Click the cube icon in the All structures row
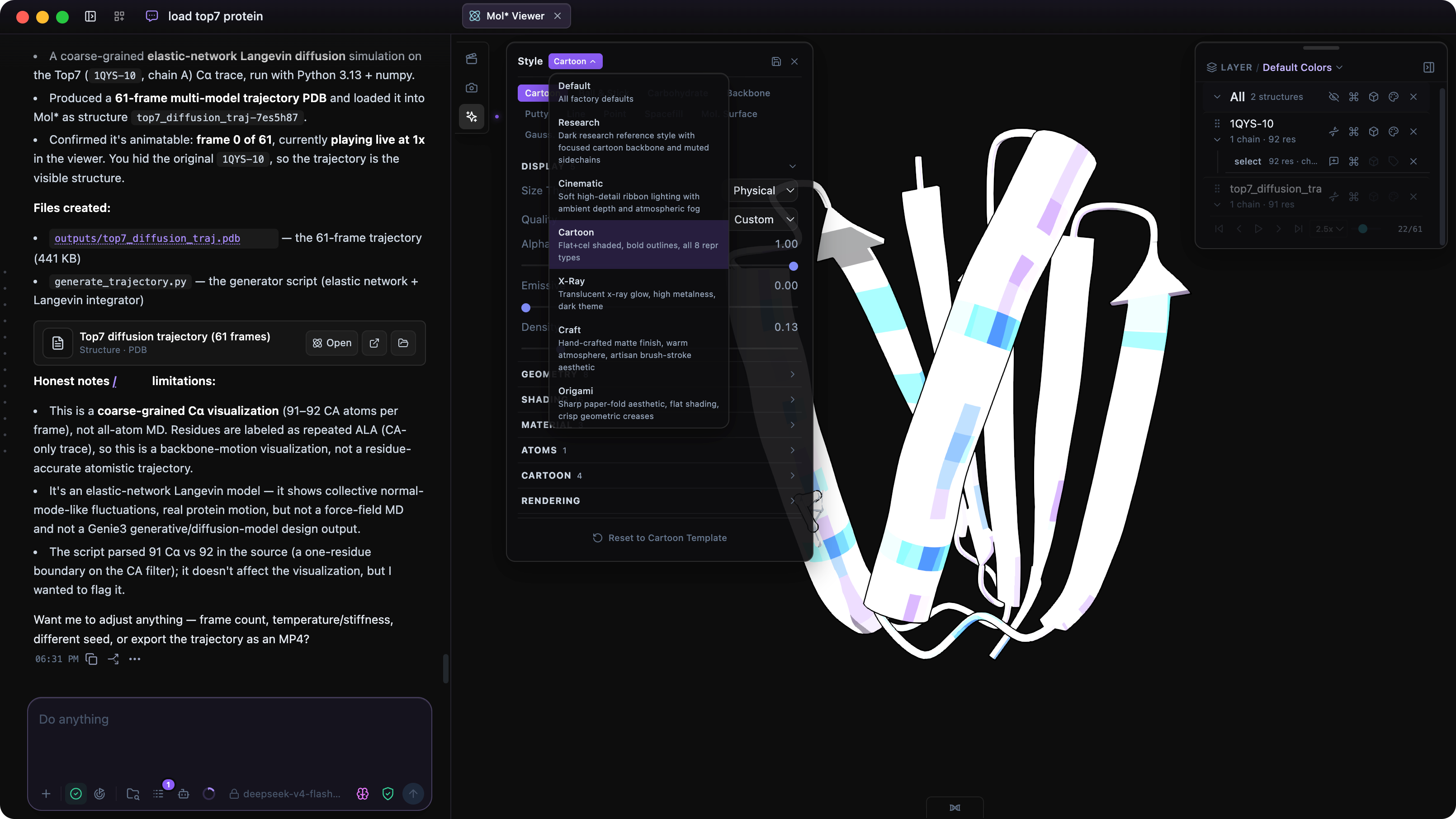Image resolution: width=1456 pixels, height=819 pixels. 1373,97
